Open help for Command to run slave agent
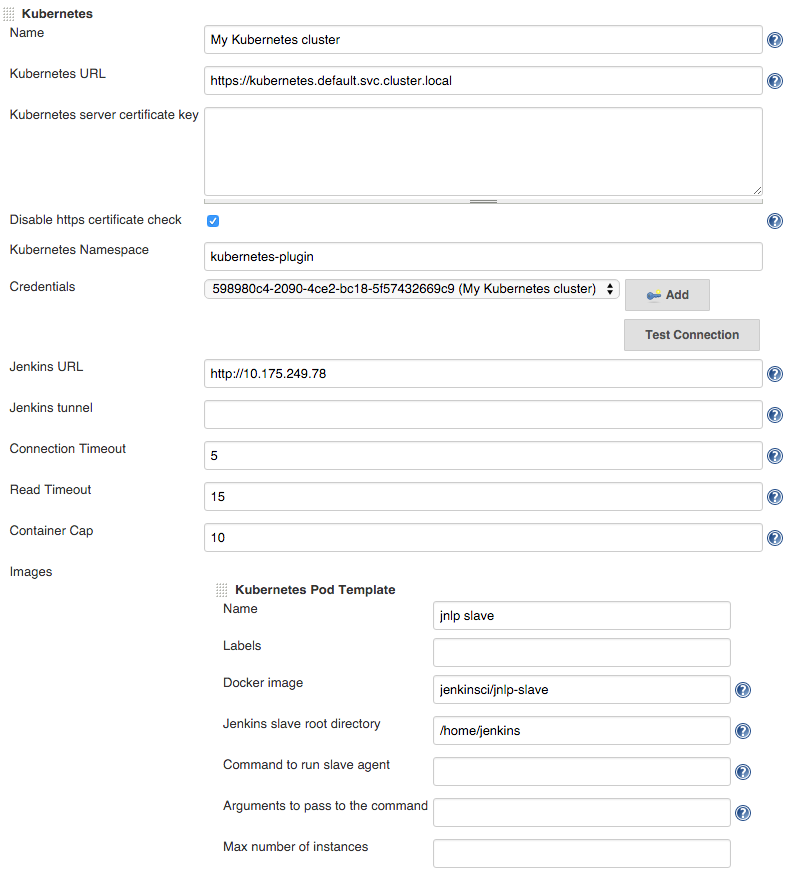Image resolution: width=795 pixels, height=876 pixels. click(742, 772)
